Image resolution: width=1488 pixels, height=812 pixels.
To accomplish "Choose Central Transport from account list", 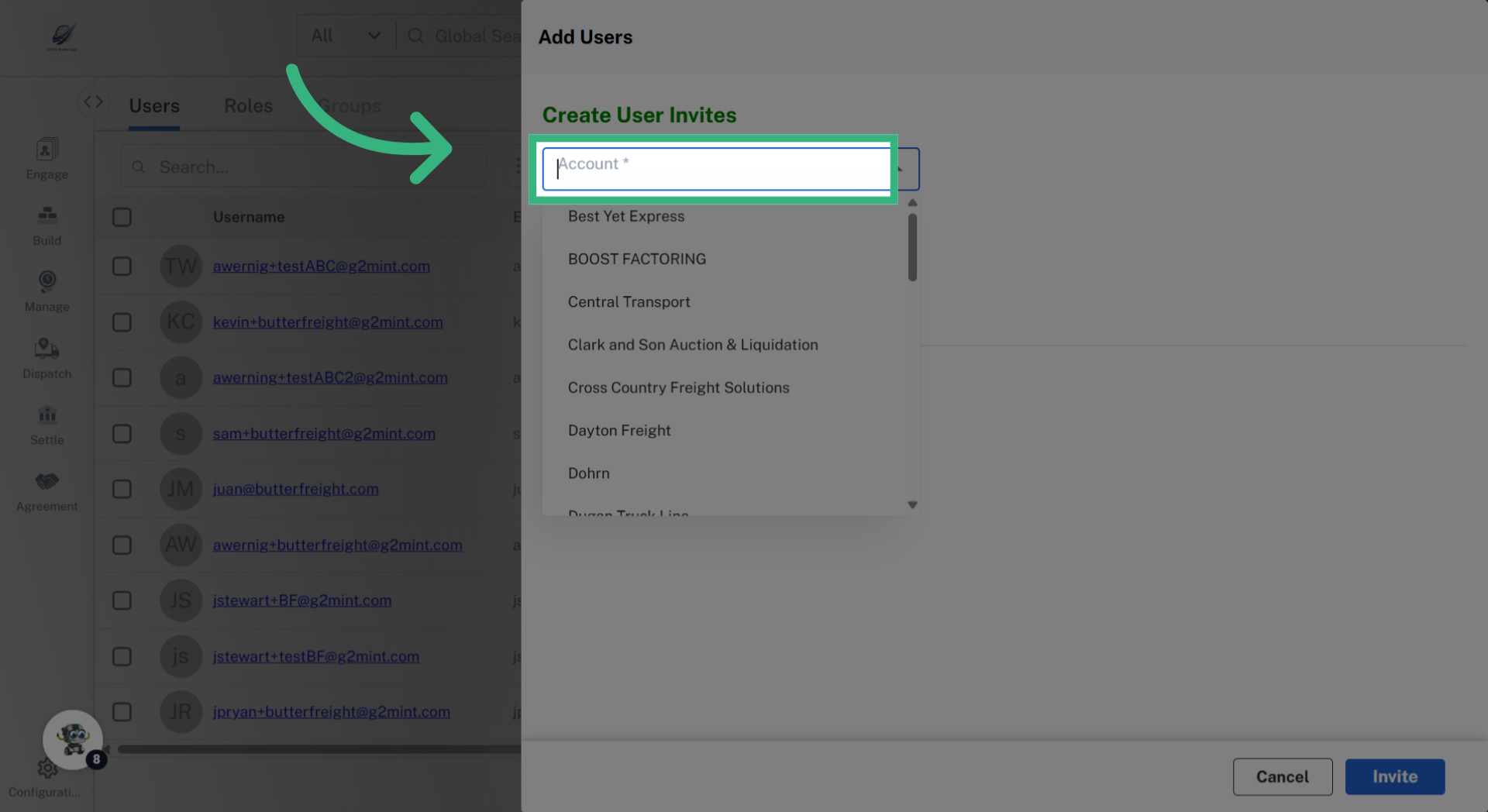I will (x=629, y=302).
